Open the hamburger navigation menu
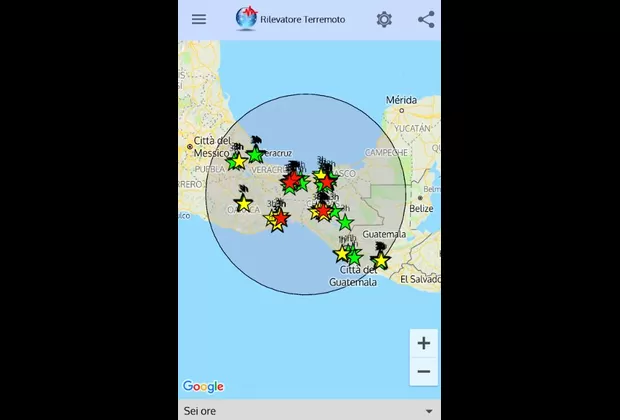 pos(199,19)
